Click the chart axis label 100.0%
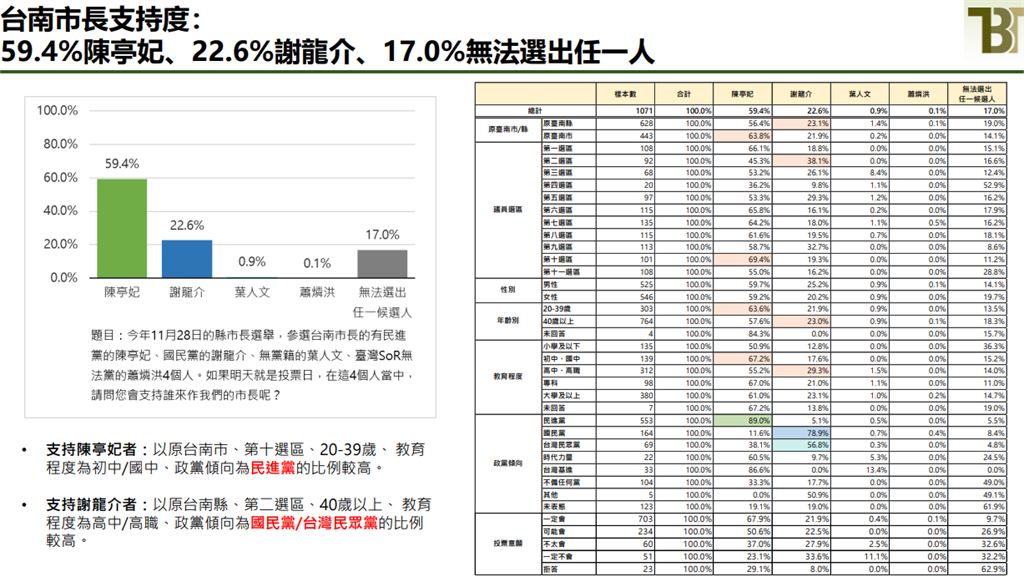Image resolution: width=1024 pixels, height=577 pixels. tap(57, 110)
